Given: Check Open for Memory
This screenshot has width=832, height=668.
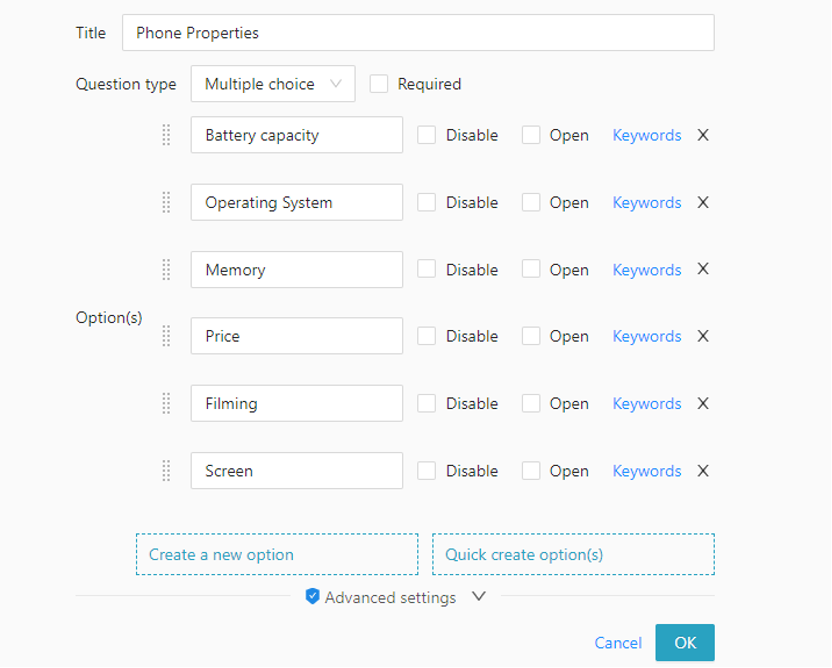Looking at the screenshot, I should point(531,269).
